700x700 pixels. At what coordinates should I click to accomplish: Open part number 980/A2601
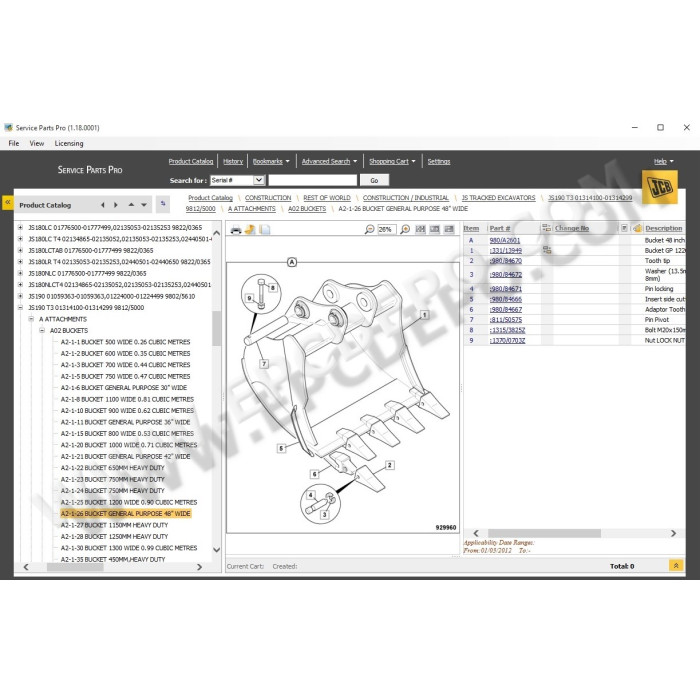coord(504,240)
